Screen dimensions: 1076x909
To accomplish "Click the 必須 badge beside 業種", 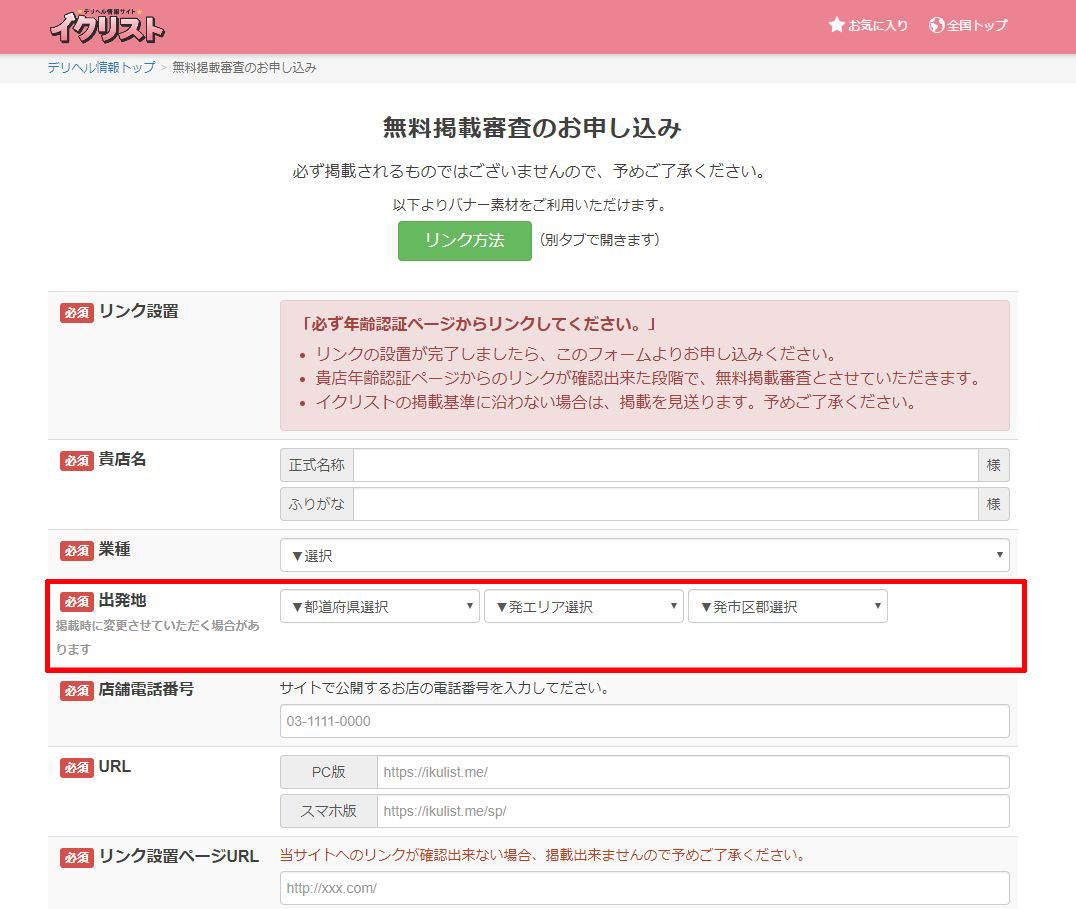I will point(77,550).
